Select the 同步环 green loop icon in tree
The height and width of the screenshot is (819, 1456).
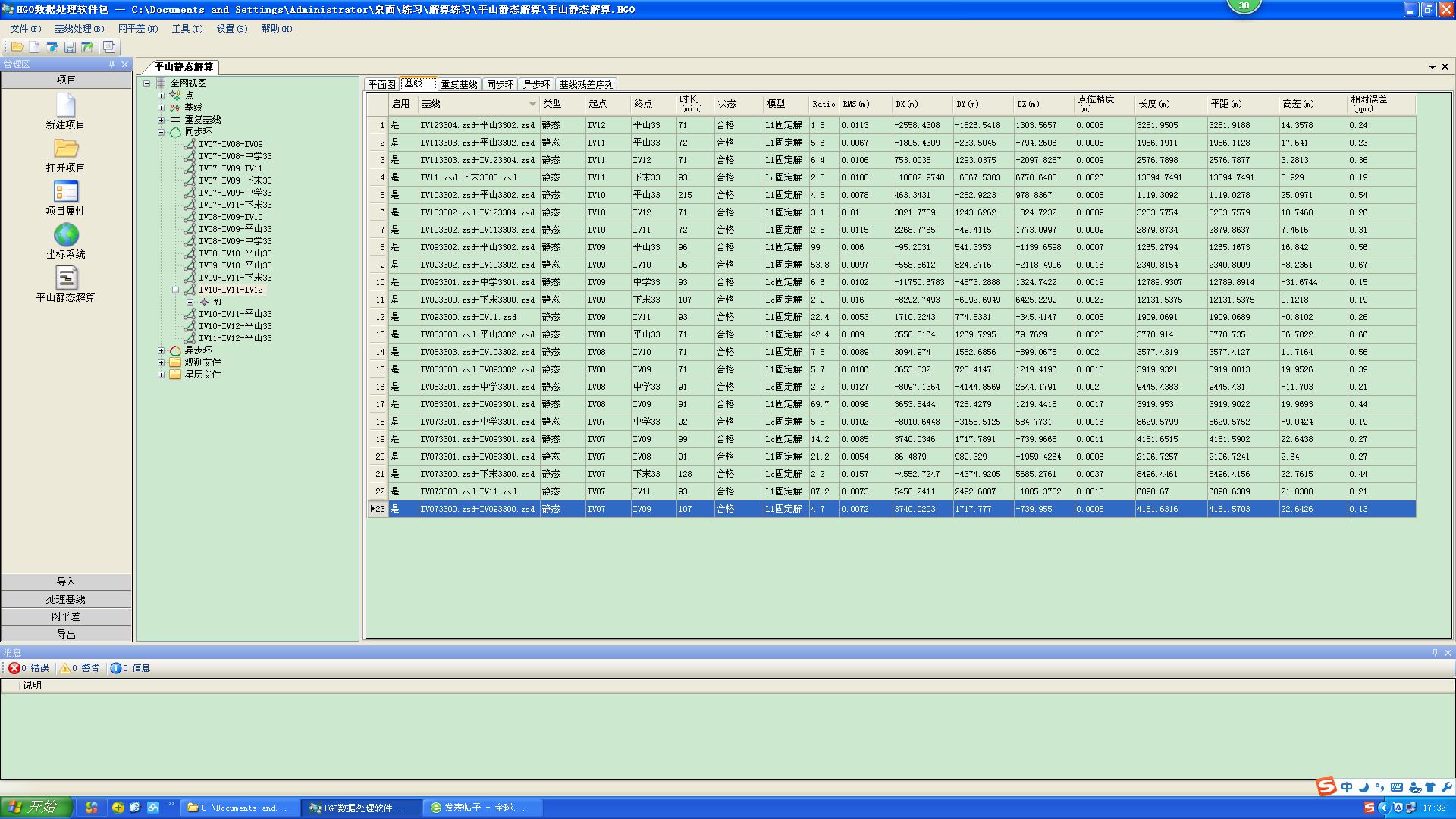coord(175,132)
